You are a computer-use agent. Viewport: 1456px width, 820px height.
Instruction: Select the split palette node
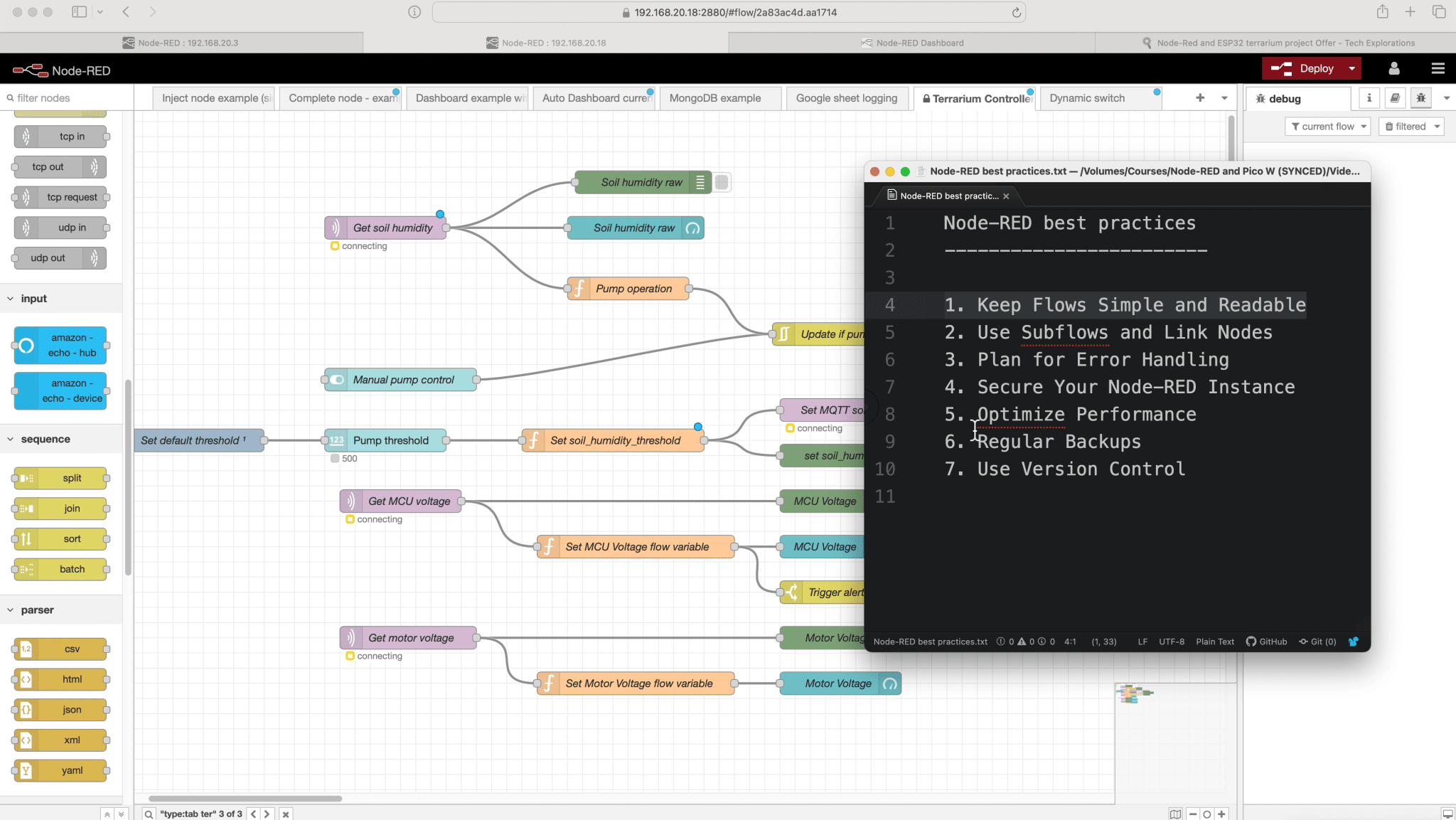[61, 479]
